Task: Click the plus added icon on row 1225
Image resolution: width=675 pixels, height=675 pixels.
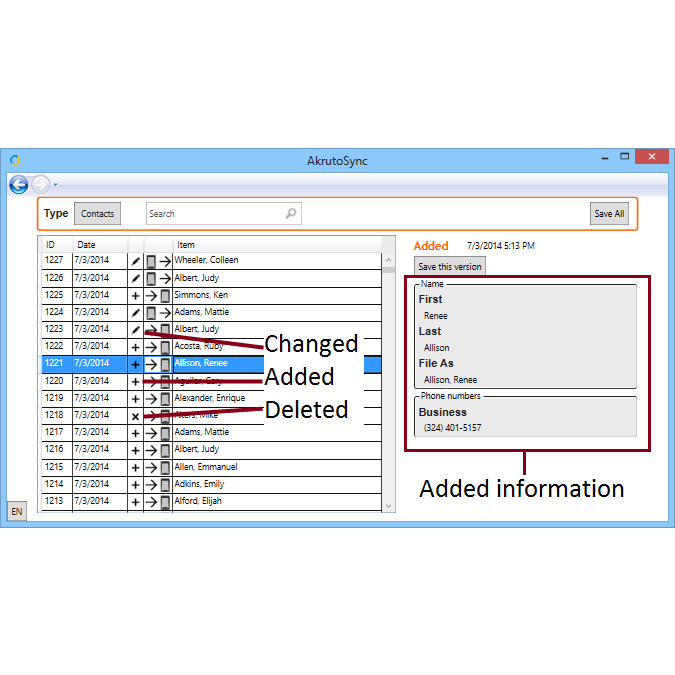Action: pyautogui.click(x=135, y=296)
